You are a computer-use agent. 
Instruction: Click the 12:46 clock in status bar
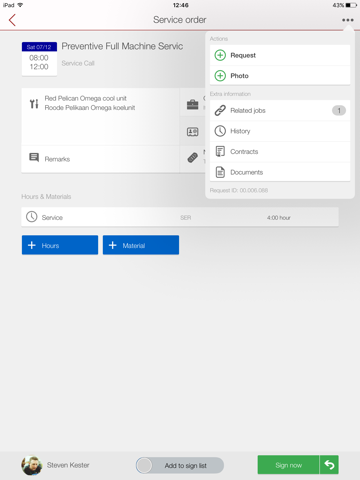[181, 5]
